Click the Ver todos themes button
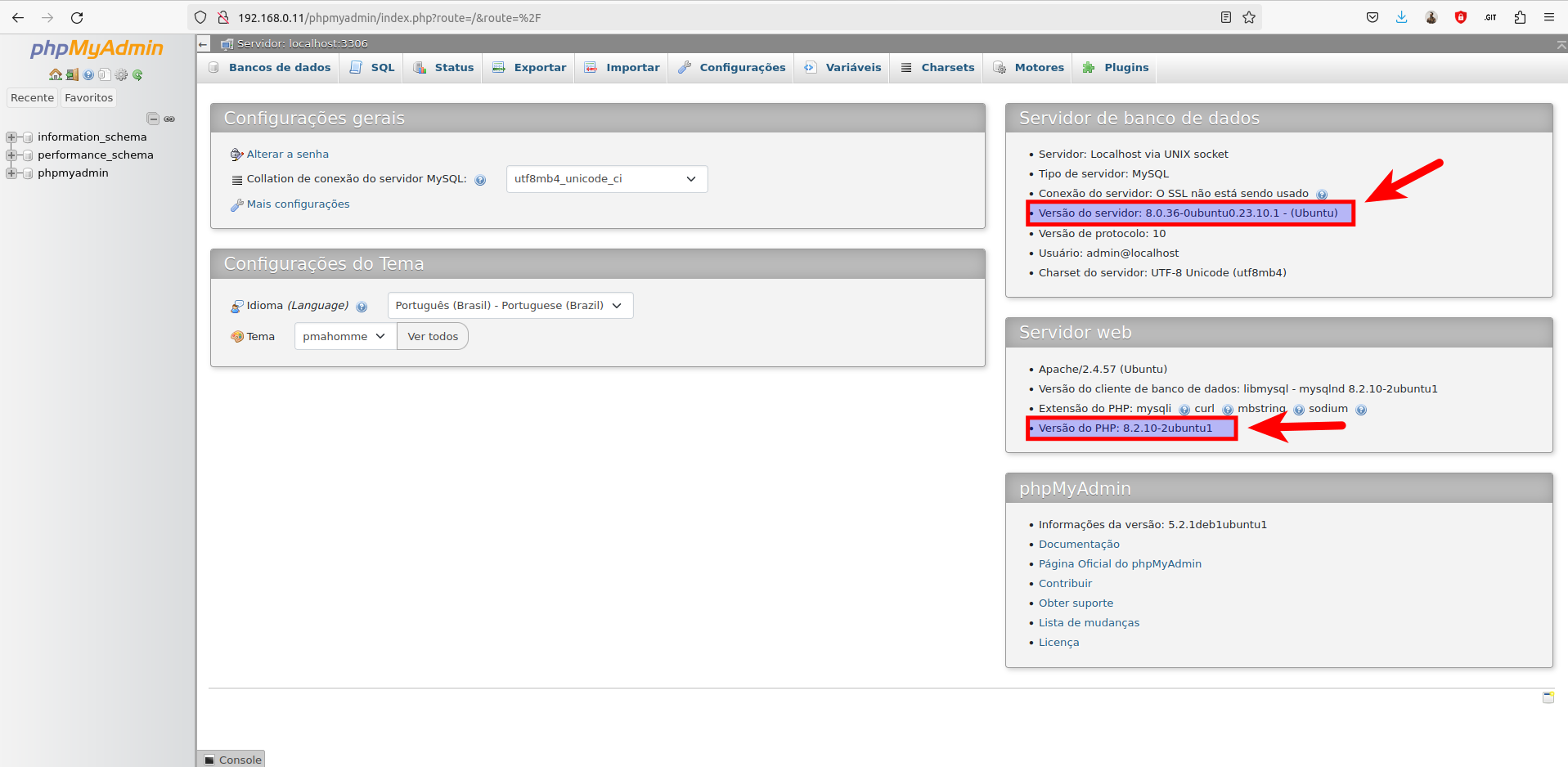 (x=433, y=337)
